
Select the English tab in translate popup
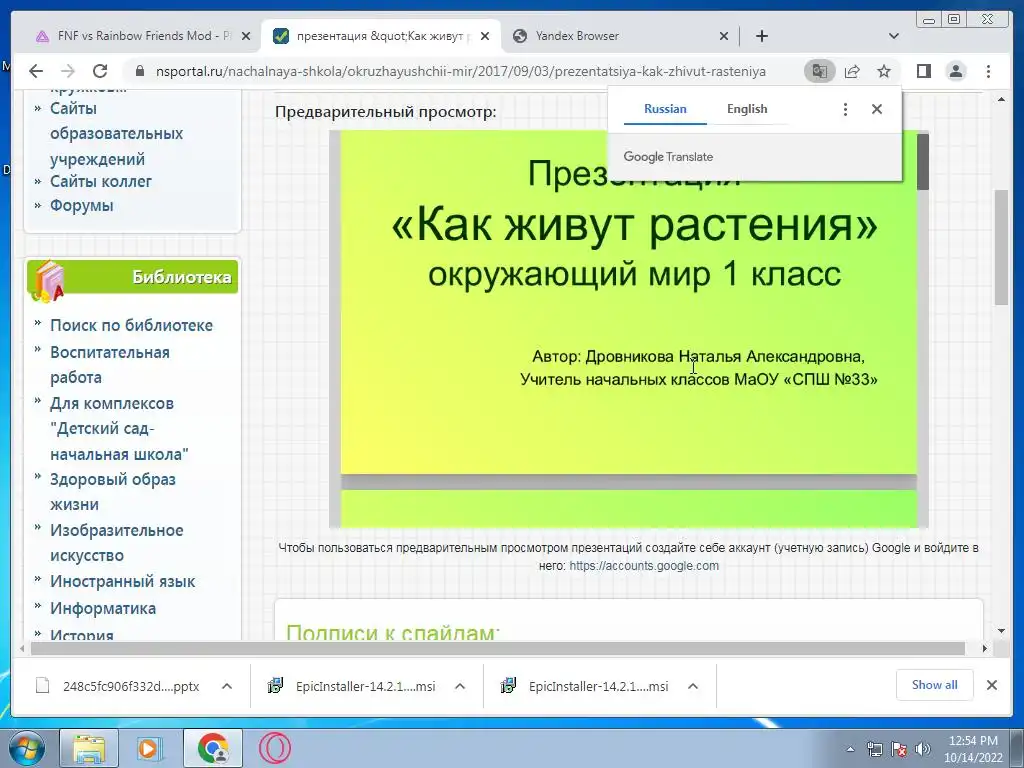click(x=747, y=109)
